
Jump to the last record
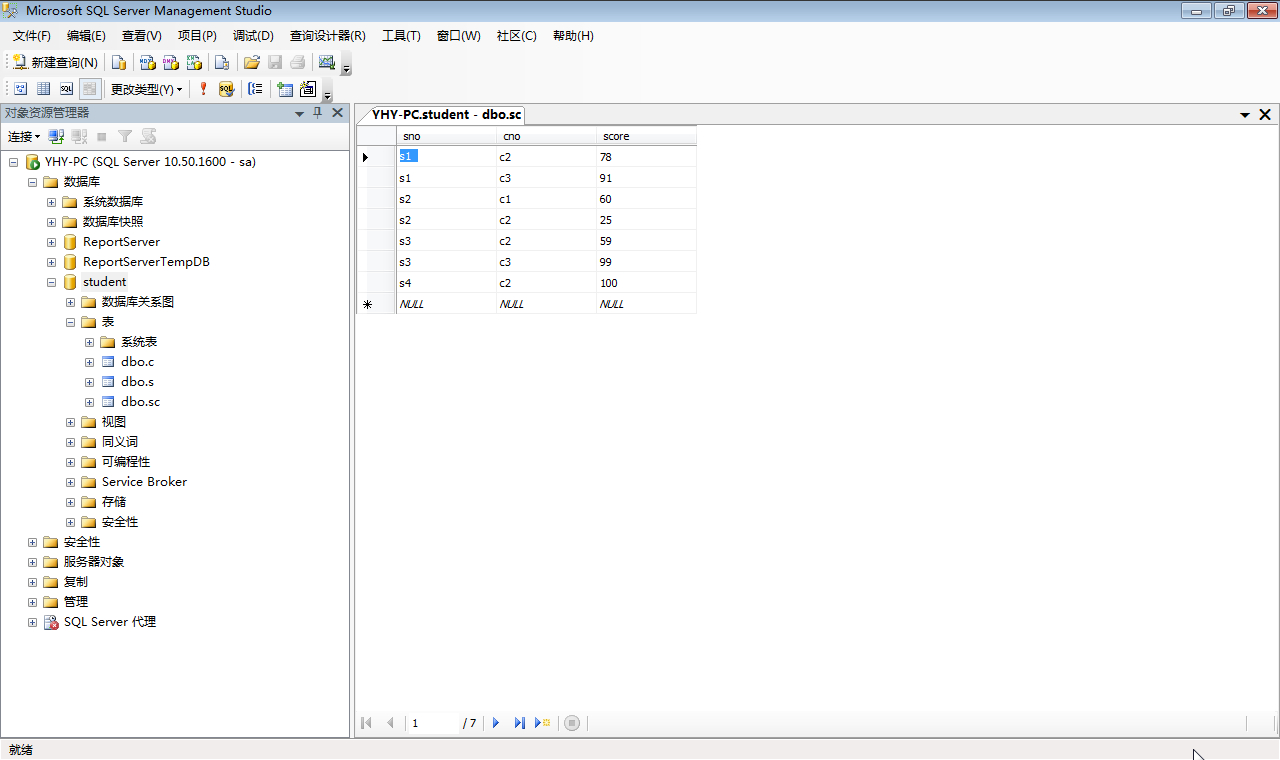click(x=520, y=723)
